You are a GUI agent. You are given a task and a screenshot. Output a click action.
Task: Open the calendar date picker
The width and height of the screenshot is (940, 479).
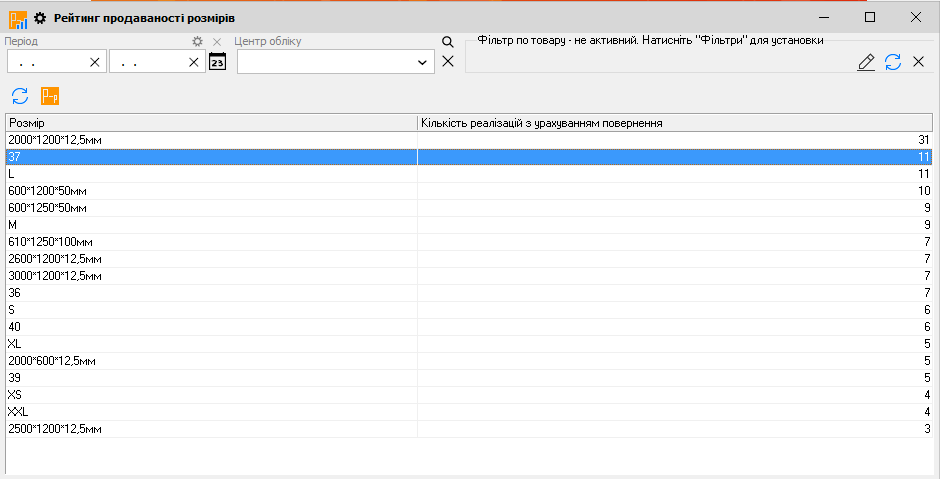pyautogui.click(x=218, y=62)
